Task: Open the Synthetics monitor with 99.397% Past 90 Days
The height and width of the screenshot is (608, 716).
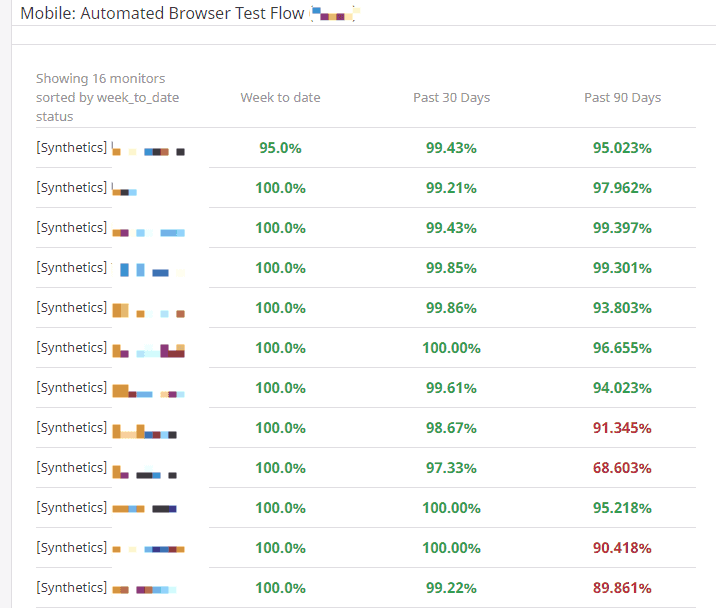Action: pyautogui.click(x=111, y=228)
